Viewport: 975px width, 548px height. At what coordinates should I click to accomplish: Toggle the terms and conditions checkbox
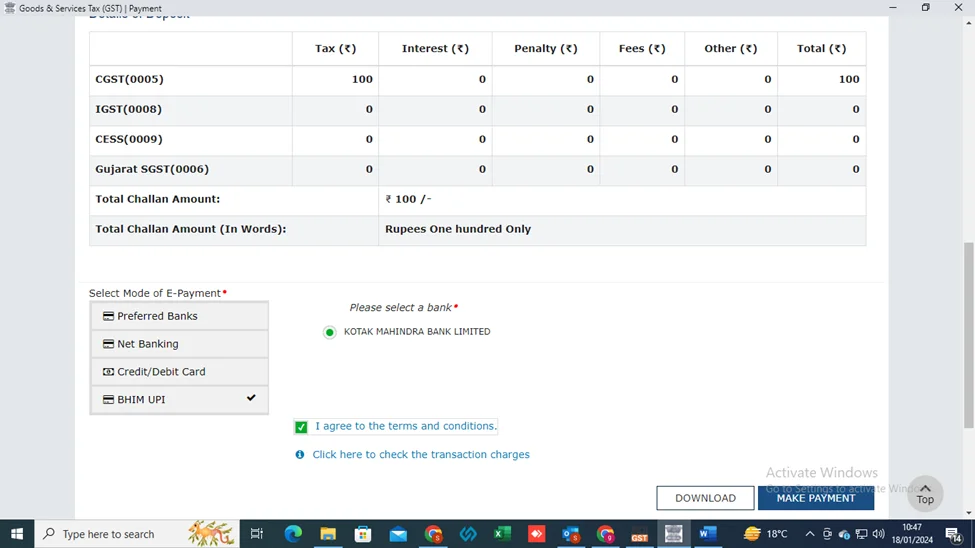coord(301,427)
